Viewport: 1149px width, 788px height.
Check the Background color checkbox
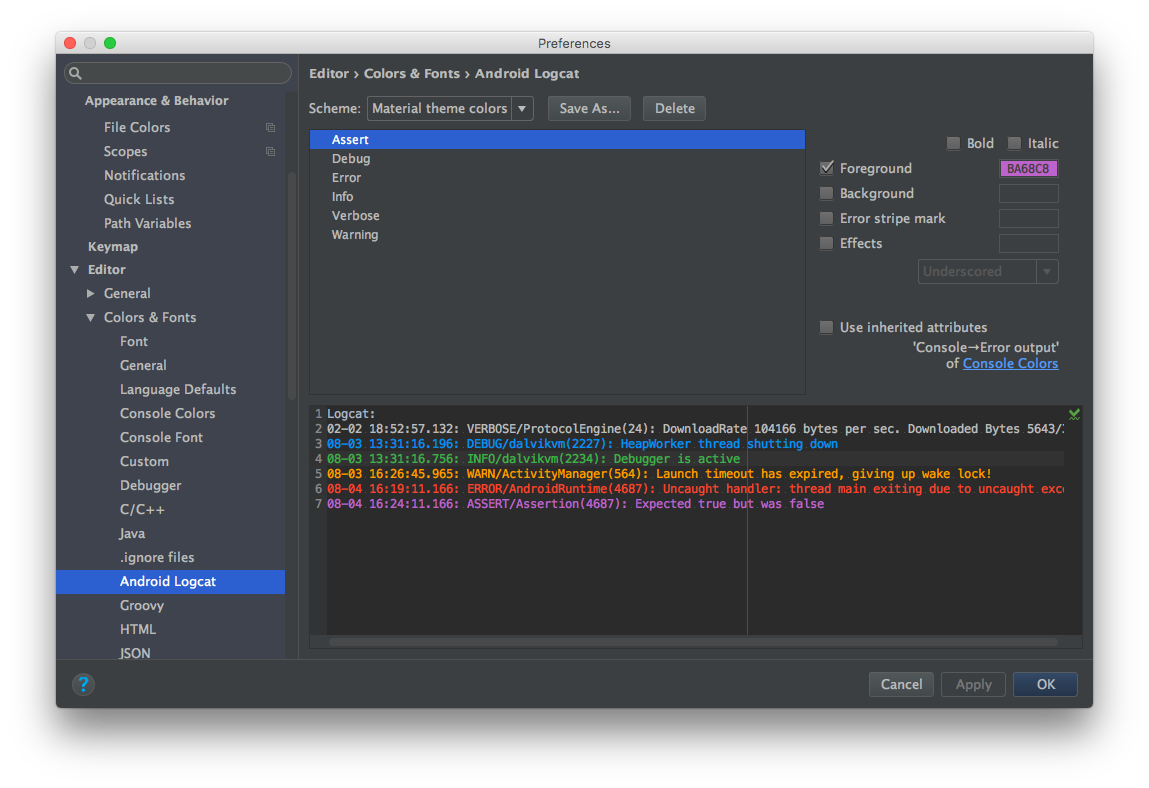(826, 193)
